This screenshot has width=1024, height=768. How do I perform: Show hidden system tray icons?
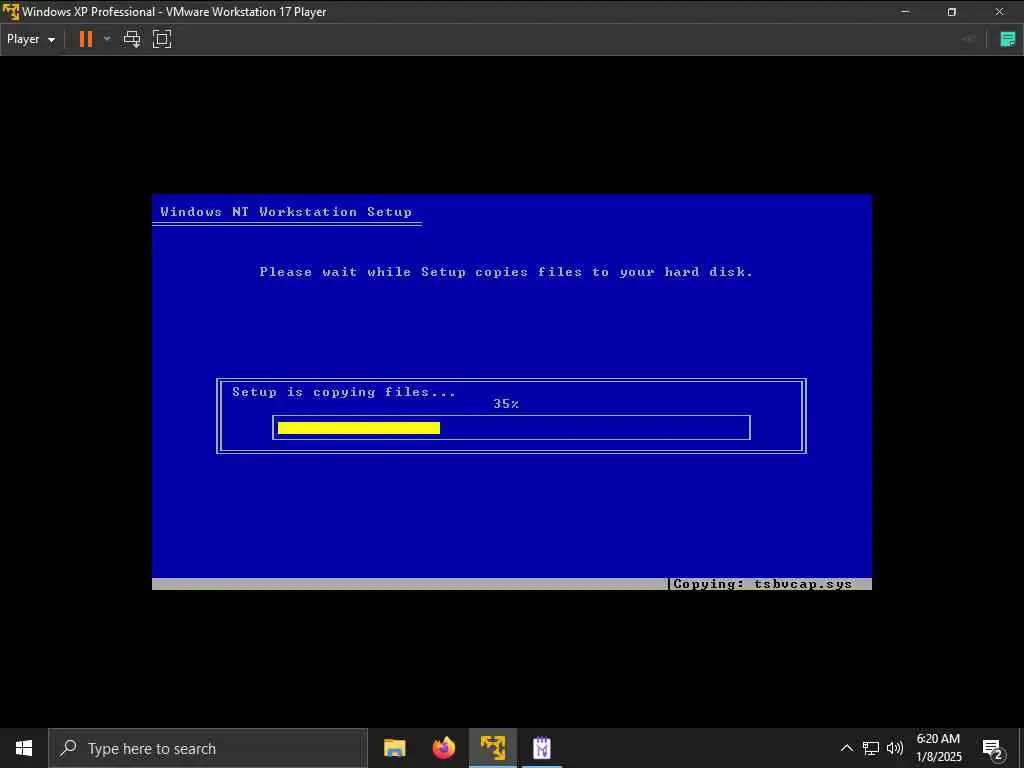(x=846, y=748)
